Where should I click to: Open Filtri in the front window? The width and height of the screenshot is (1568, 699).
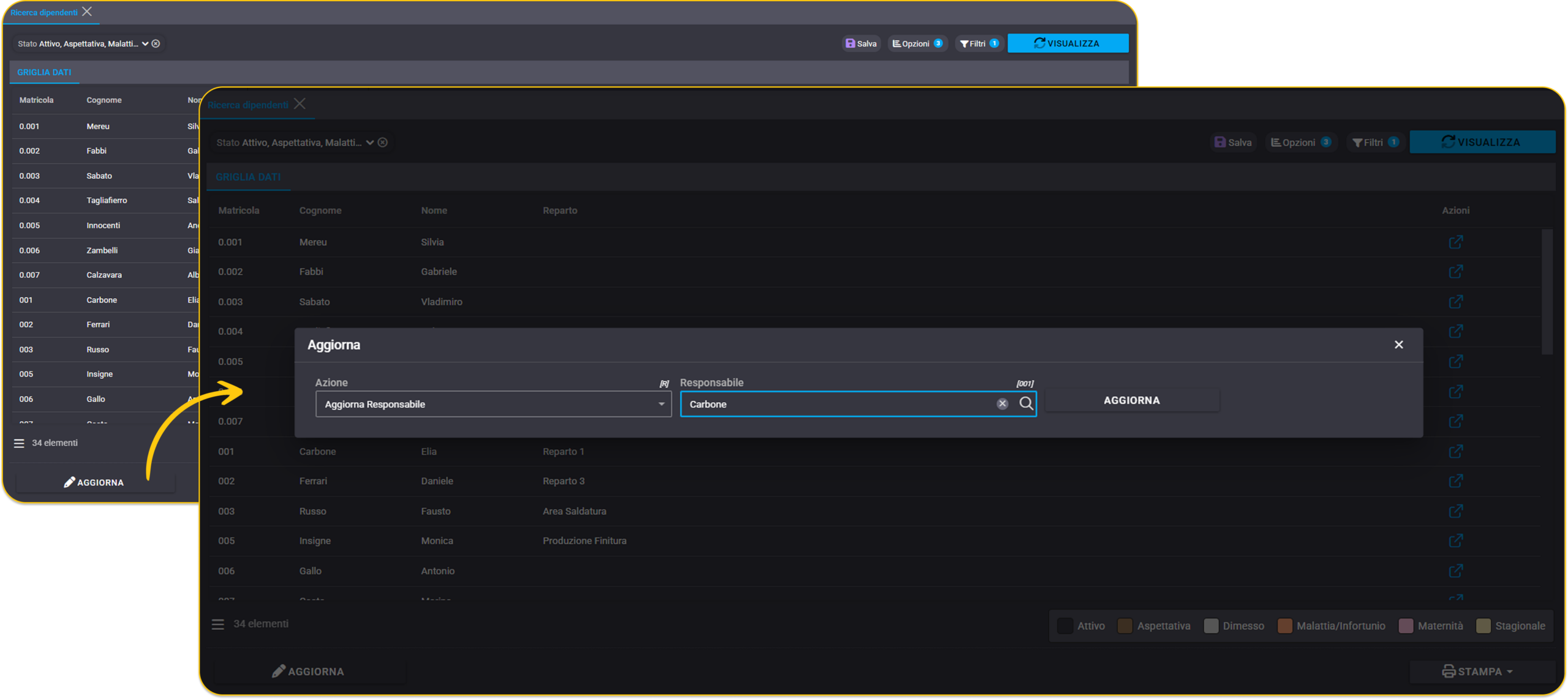(x=1375, y=142)
